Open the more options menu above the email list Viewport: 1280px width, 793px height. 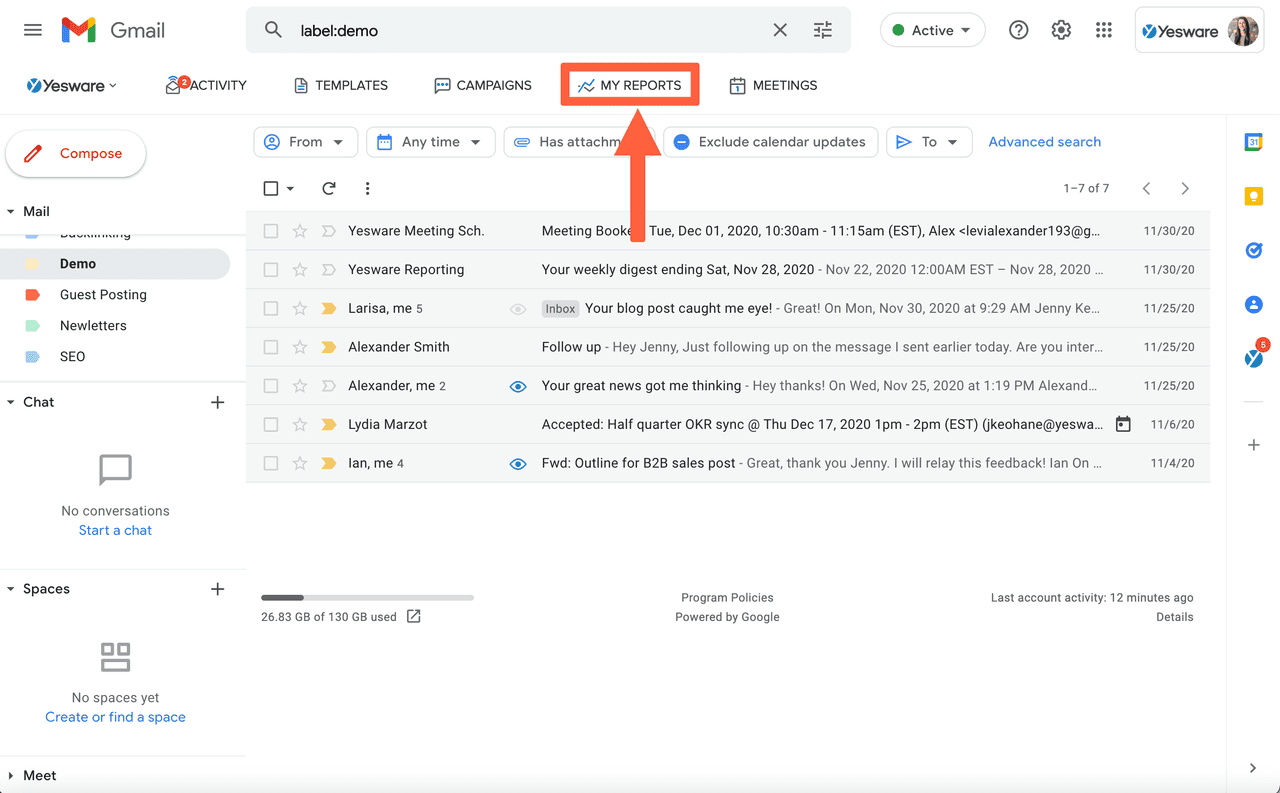click(x=367, y=188)
